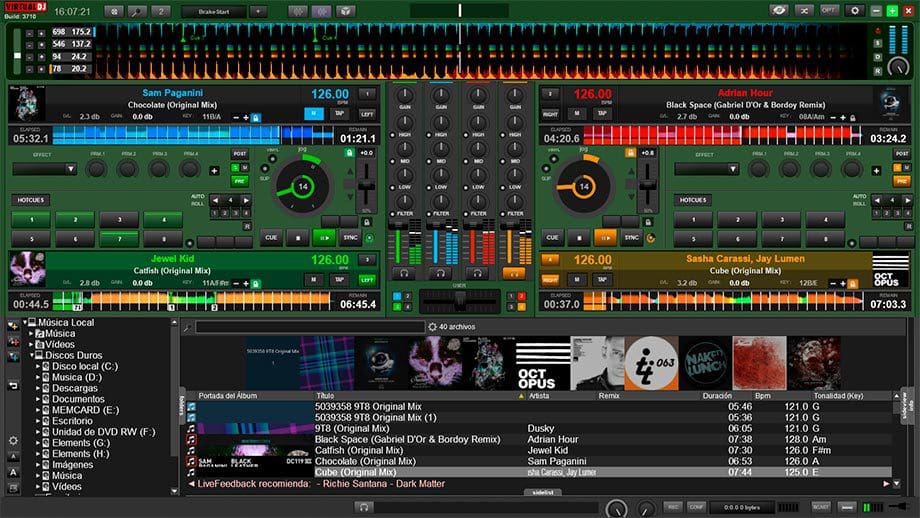Screen dimensions: 920x518
Task: Open the sidelist tab at bottom of browser
Action: [x=543, y=492]
